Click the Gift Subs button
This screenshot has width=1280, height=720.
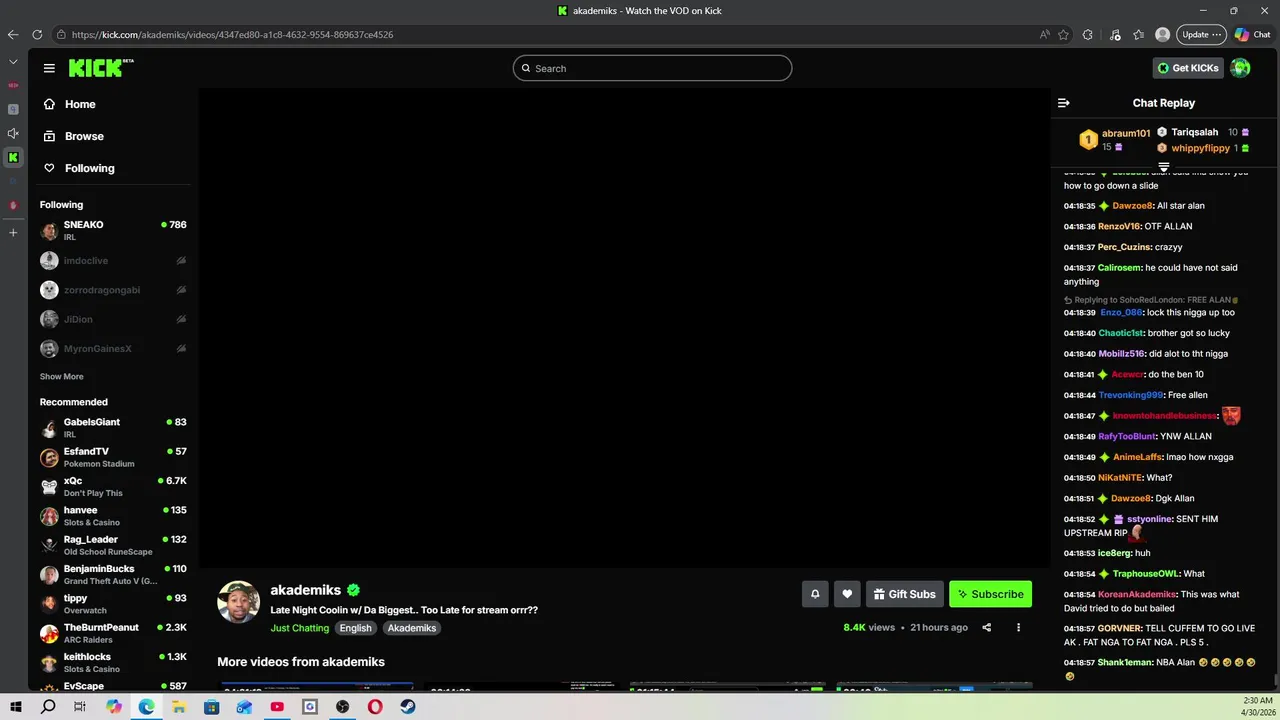904,594
